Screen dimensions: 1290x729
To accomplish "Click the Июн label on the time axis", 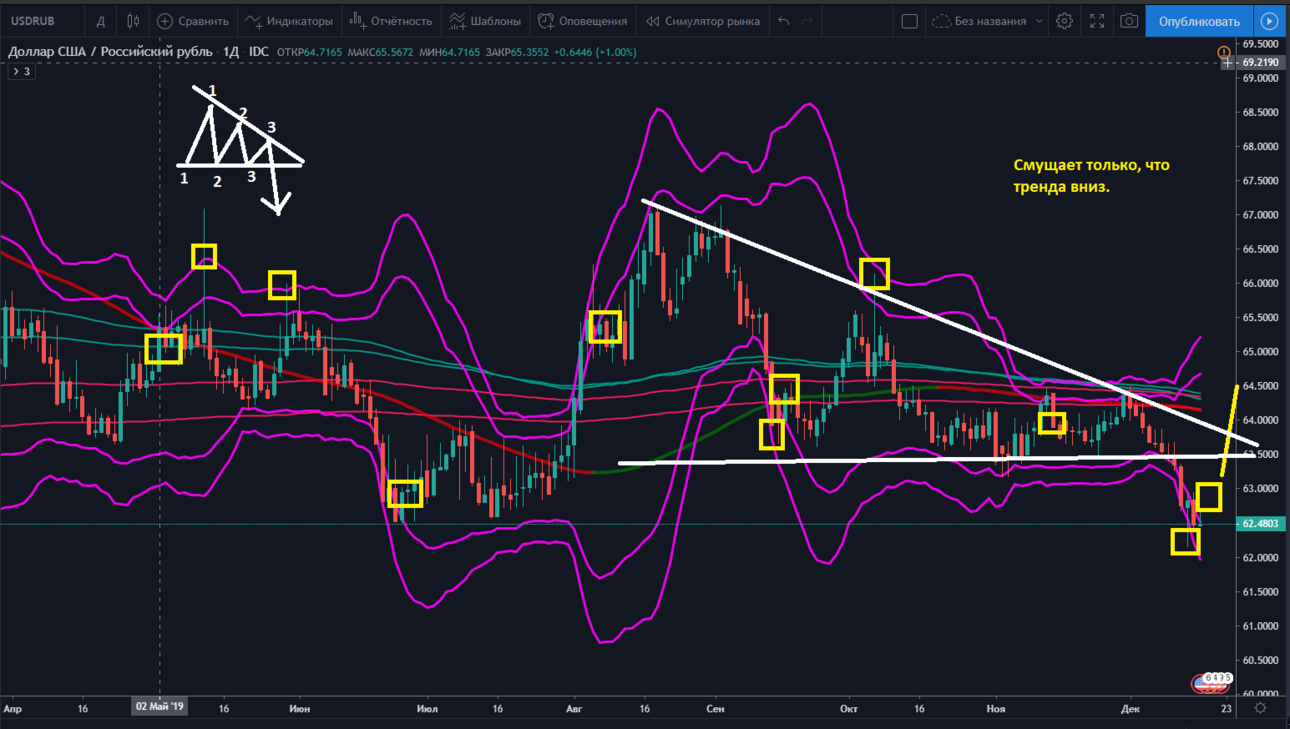I will click(299, 708).
